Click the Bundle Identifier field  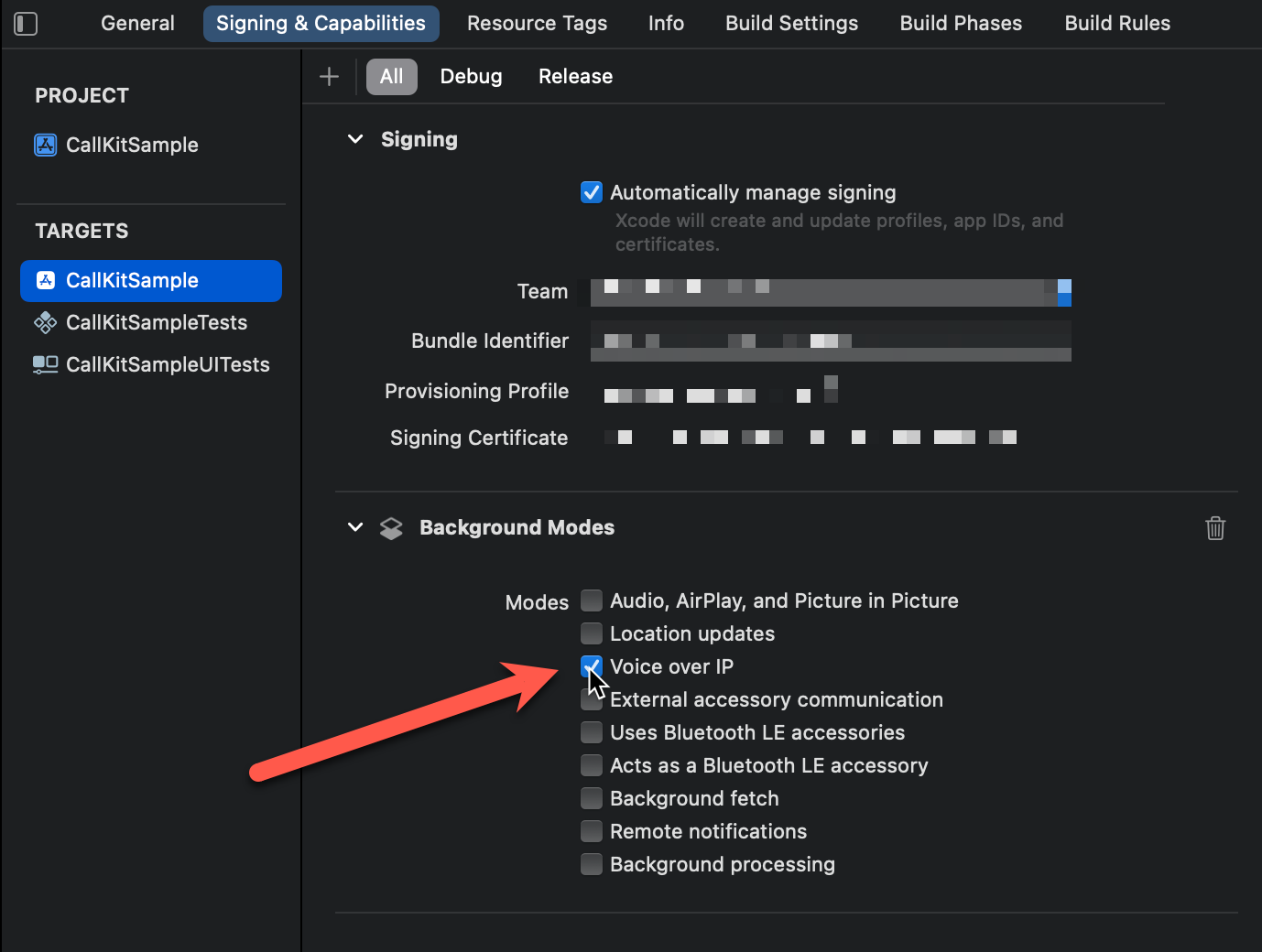click(831, 341)
